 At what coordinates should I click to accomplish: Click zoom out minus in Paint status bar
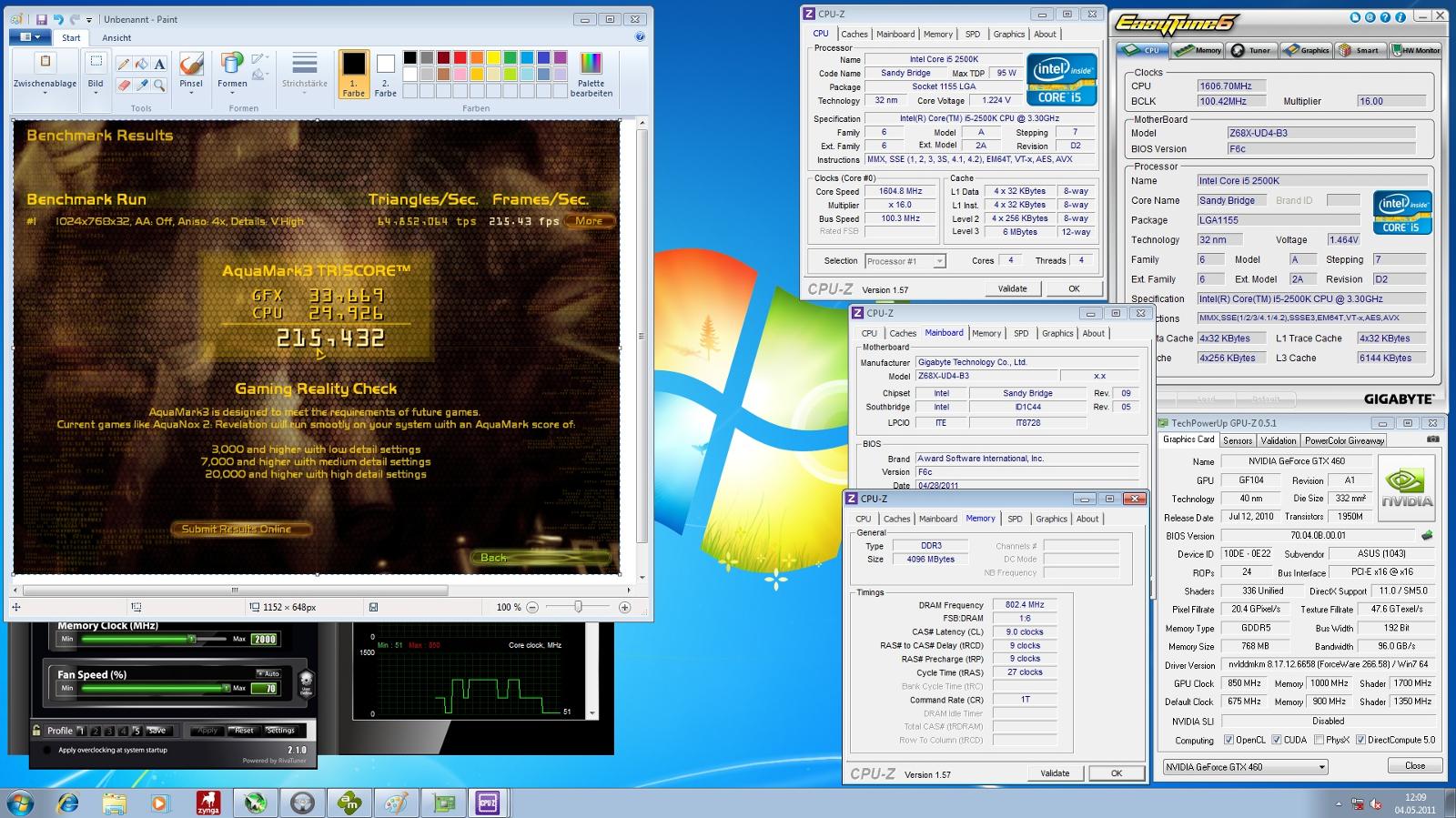click(x=532, y=607)
